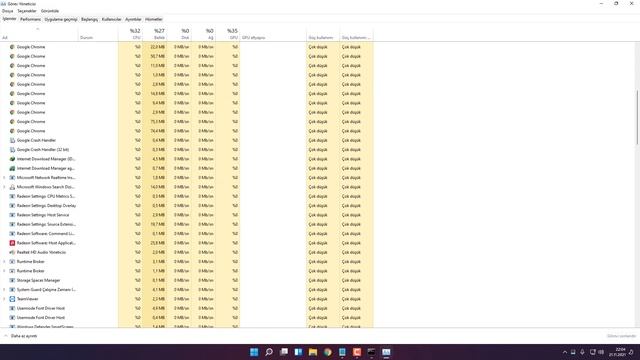The width and height of the screenshot is (640, 360).
Task: Open the notification bell in tray
Action: click(x=631, y=352)
